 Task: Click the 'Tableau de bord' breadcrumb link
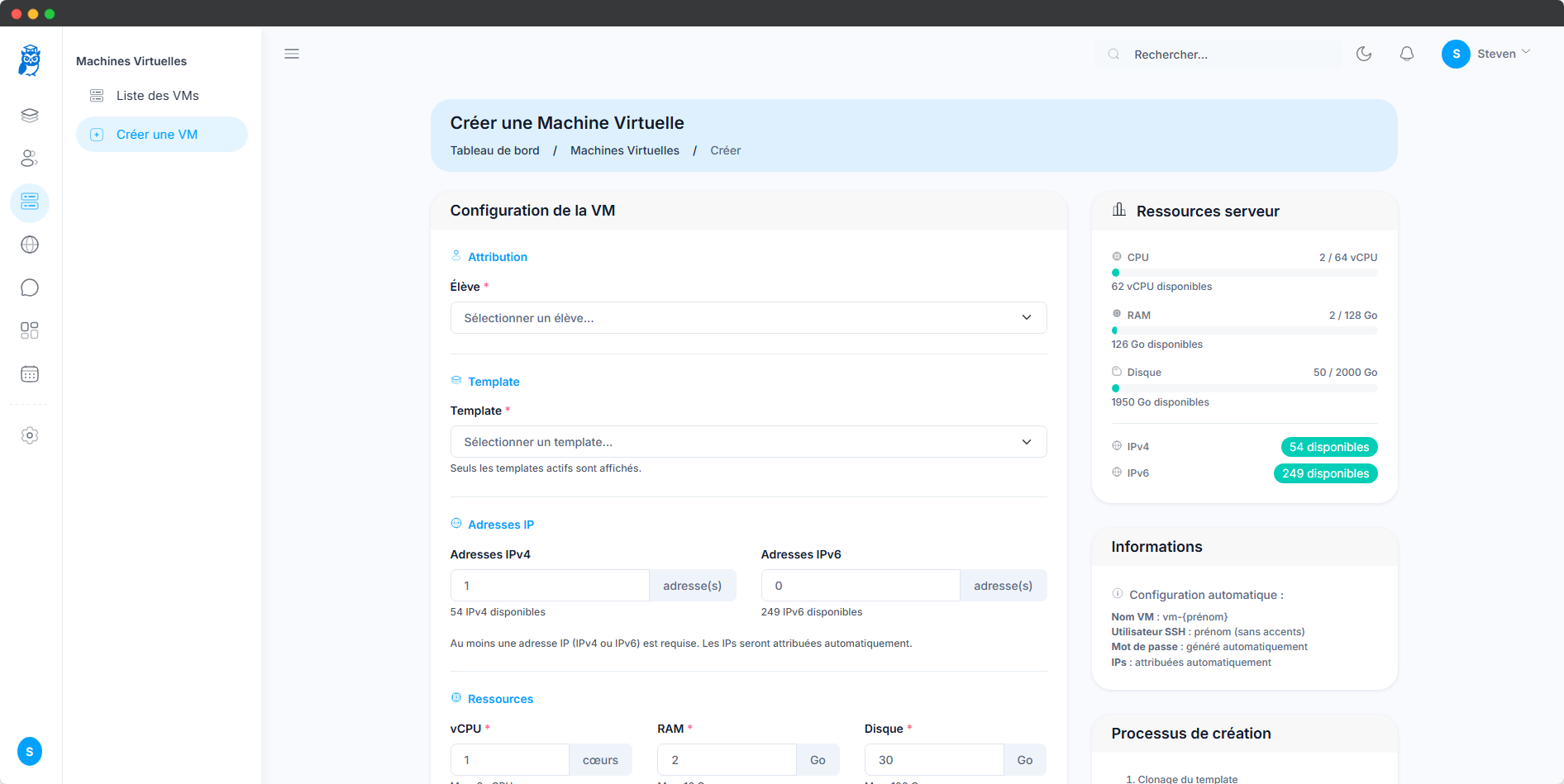pos(494,150)
